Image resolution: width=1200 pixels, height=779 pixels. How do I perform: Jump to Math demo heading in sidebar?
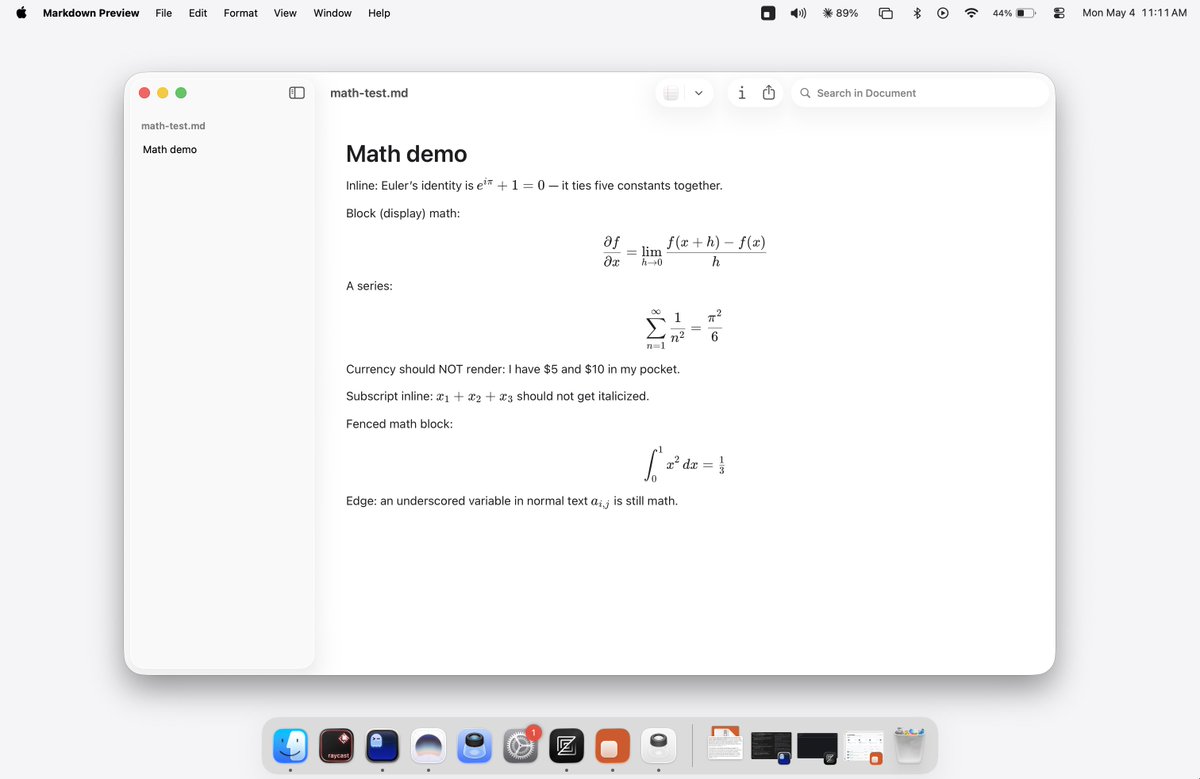coord(170,149)
